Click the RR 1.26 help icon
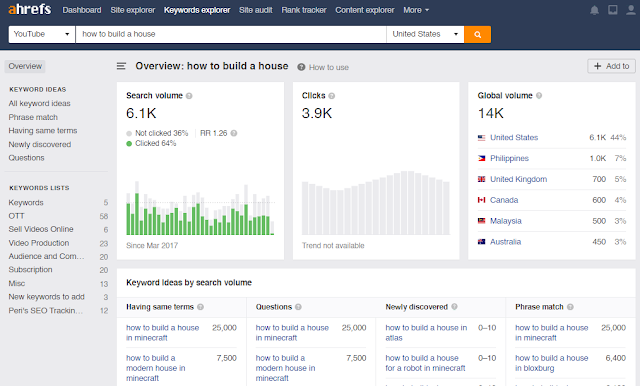 (234, 133)
